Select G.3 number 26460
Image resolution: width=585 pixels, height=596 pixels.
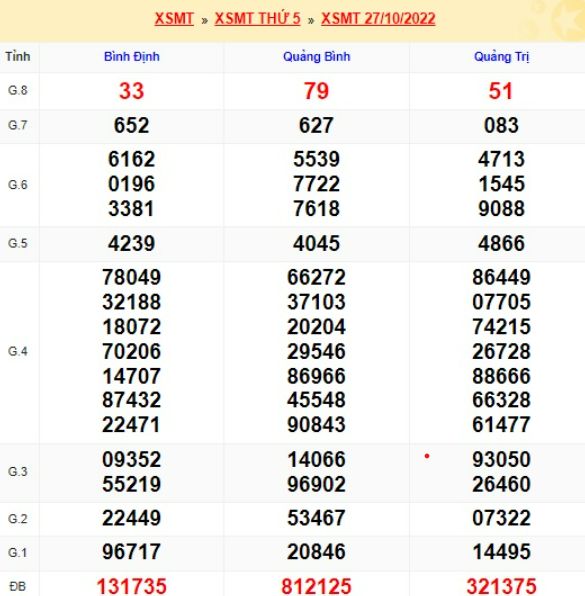pos(502,484)
